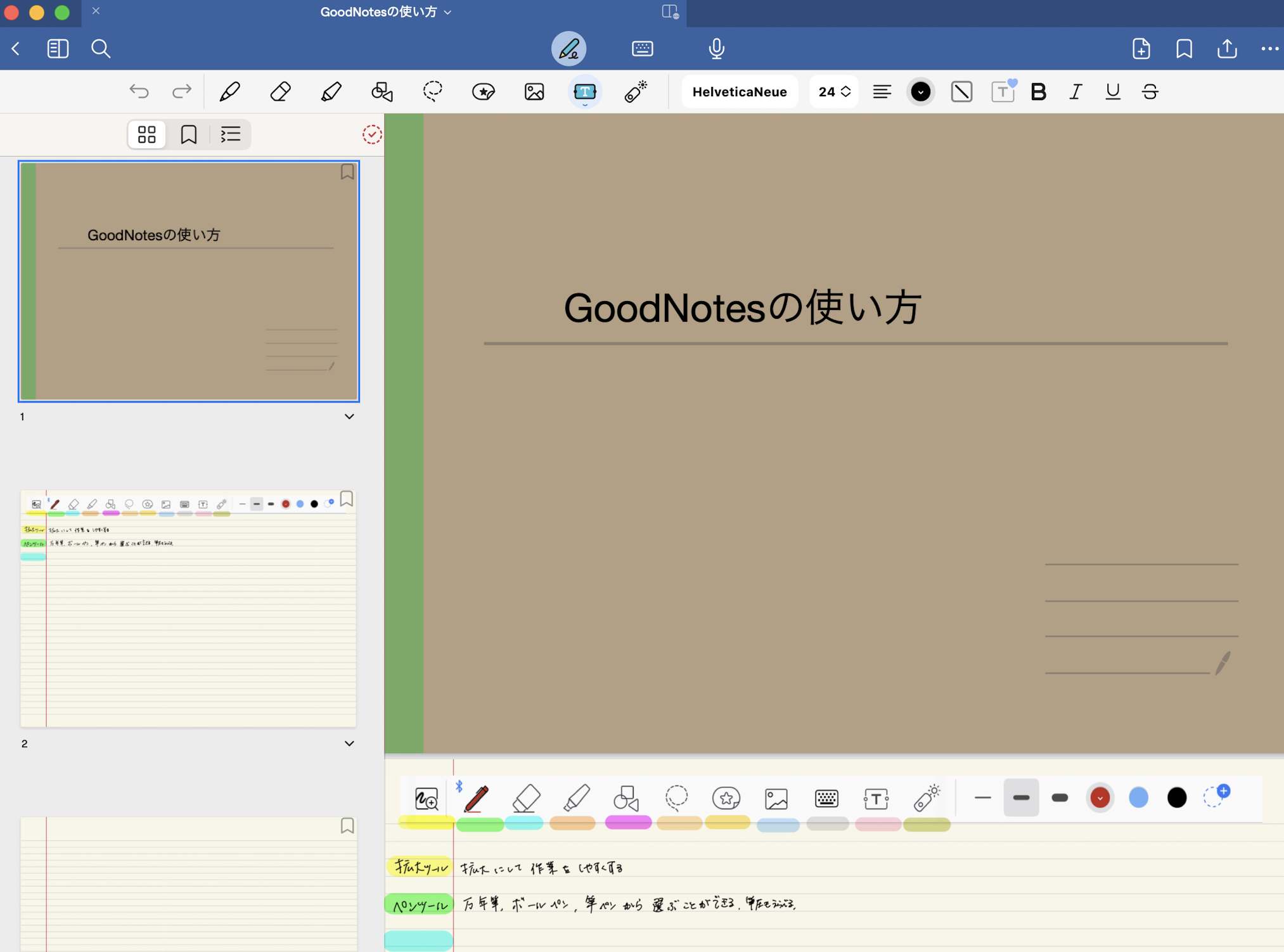Click the GoodNotesの使い方 title text
This screenshot has height=952, width=1284.
point(742,308)
